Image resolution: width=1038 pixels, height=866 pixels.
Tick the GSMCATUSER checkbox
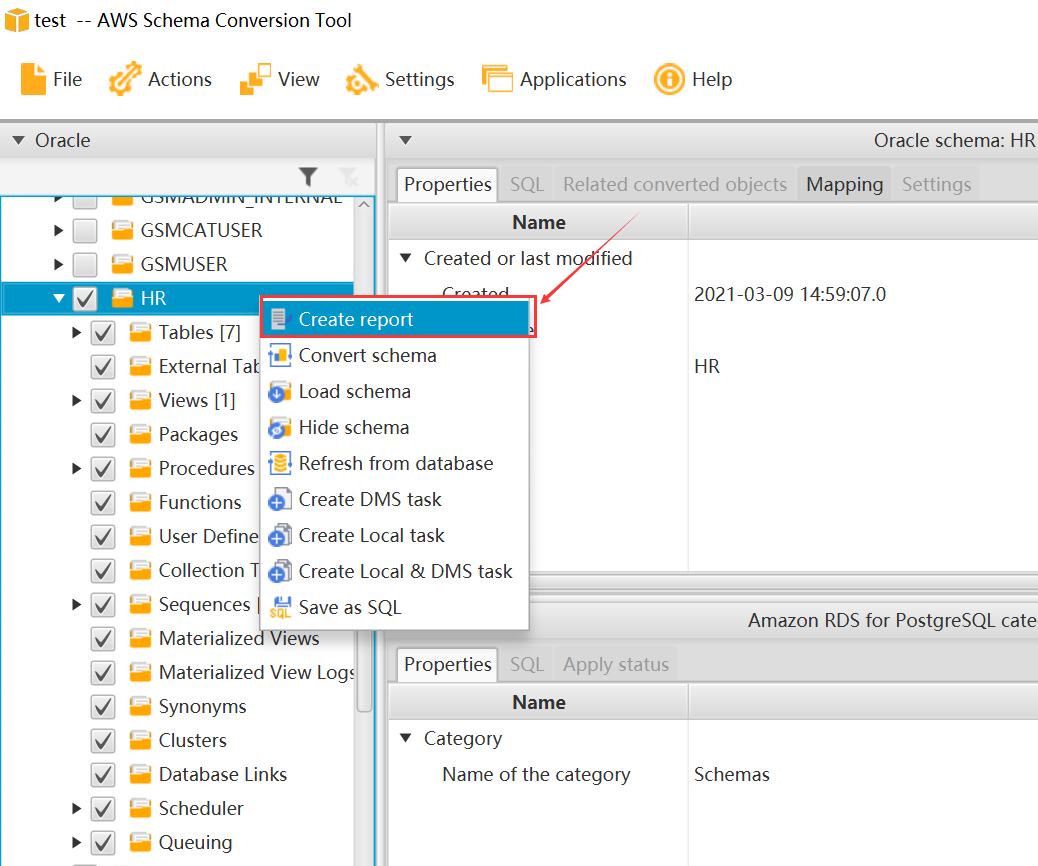click(85, 230)
